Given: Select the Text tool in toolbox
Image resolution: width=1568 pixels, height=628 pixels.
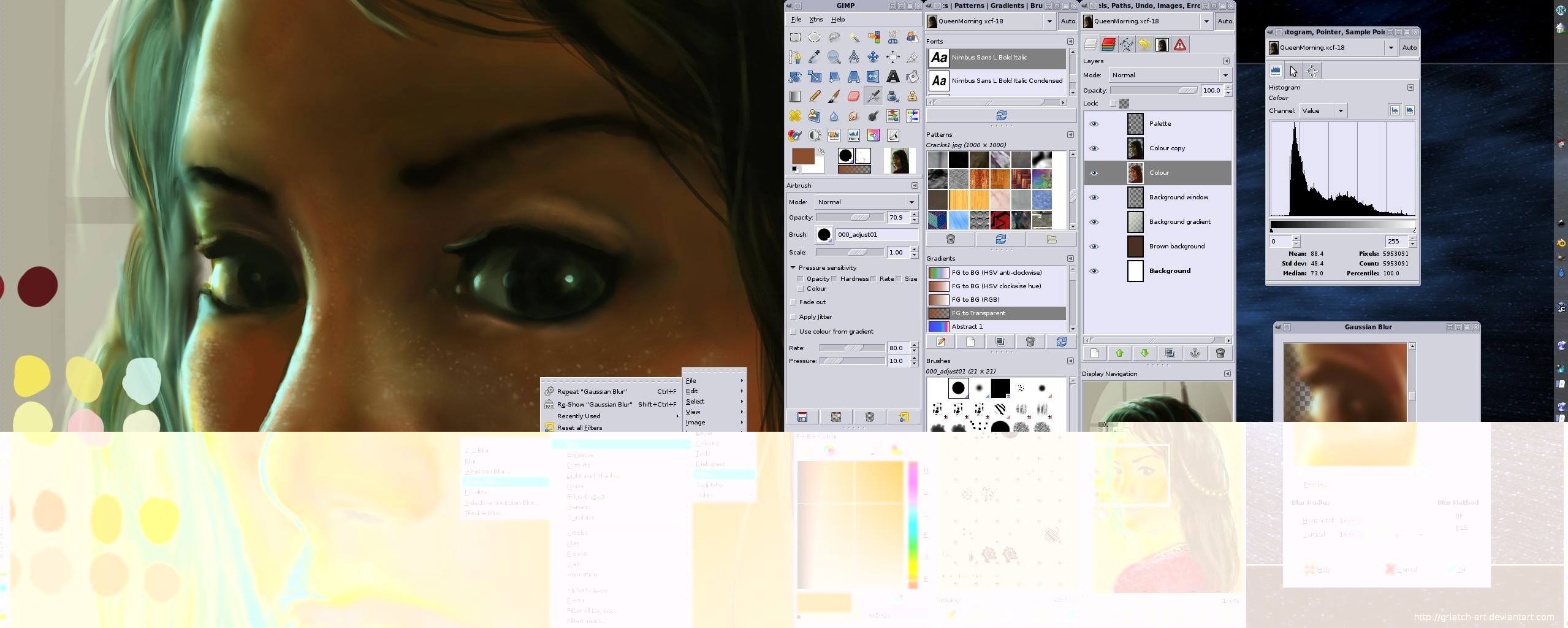Looking at the screenshot, I should pyautogui.click(x=892, y=77).
